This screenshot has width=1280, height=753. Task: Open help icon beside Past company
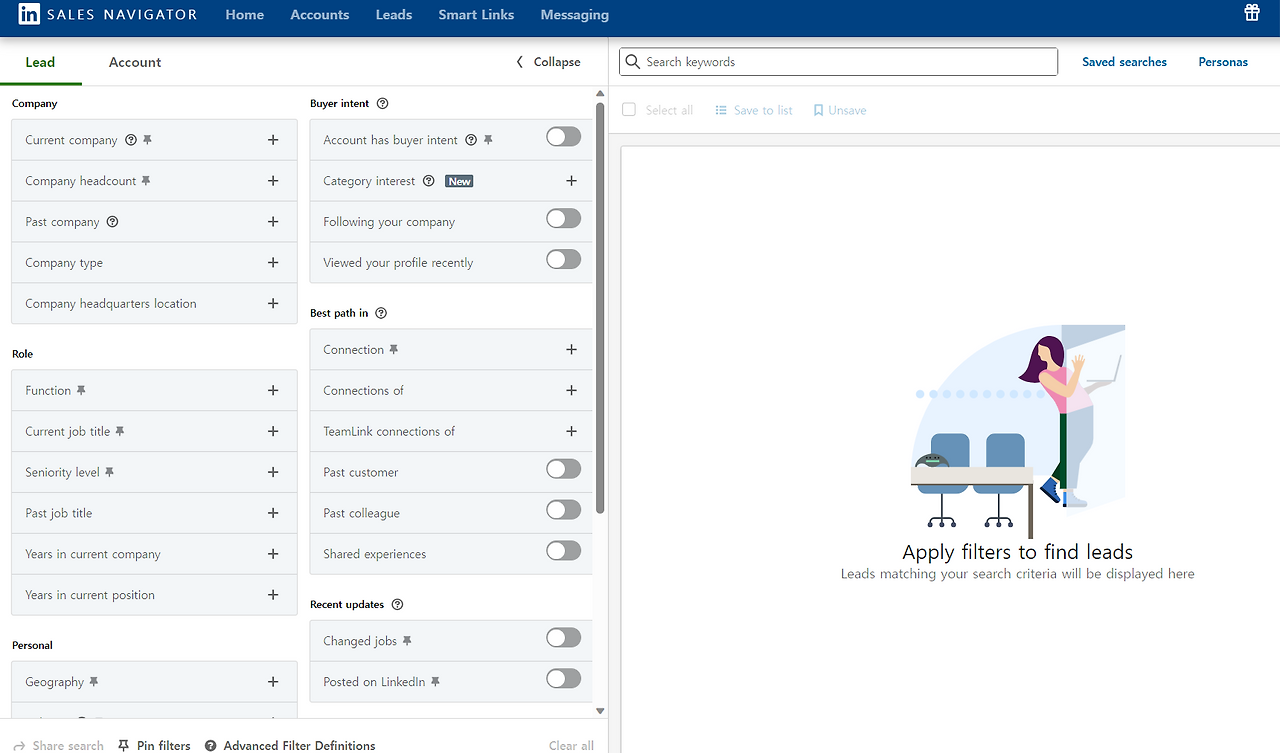coord(112,222)
